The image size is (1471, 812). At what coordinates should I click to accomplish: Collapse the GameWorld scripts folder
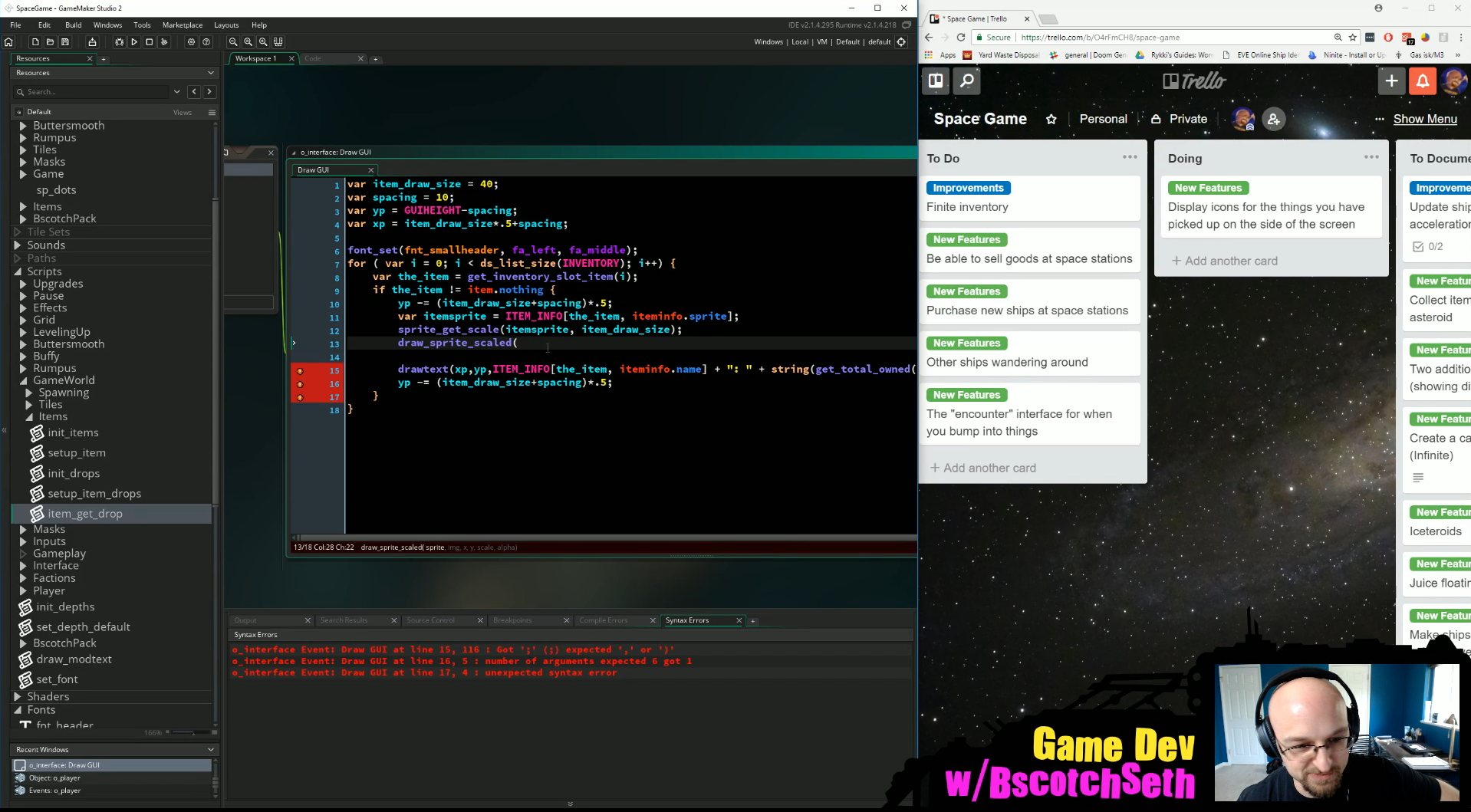point(24,380)
